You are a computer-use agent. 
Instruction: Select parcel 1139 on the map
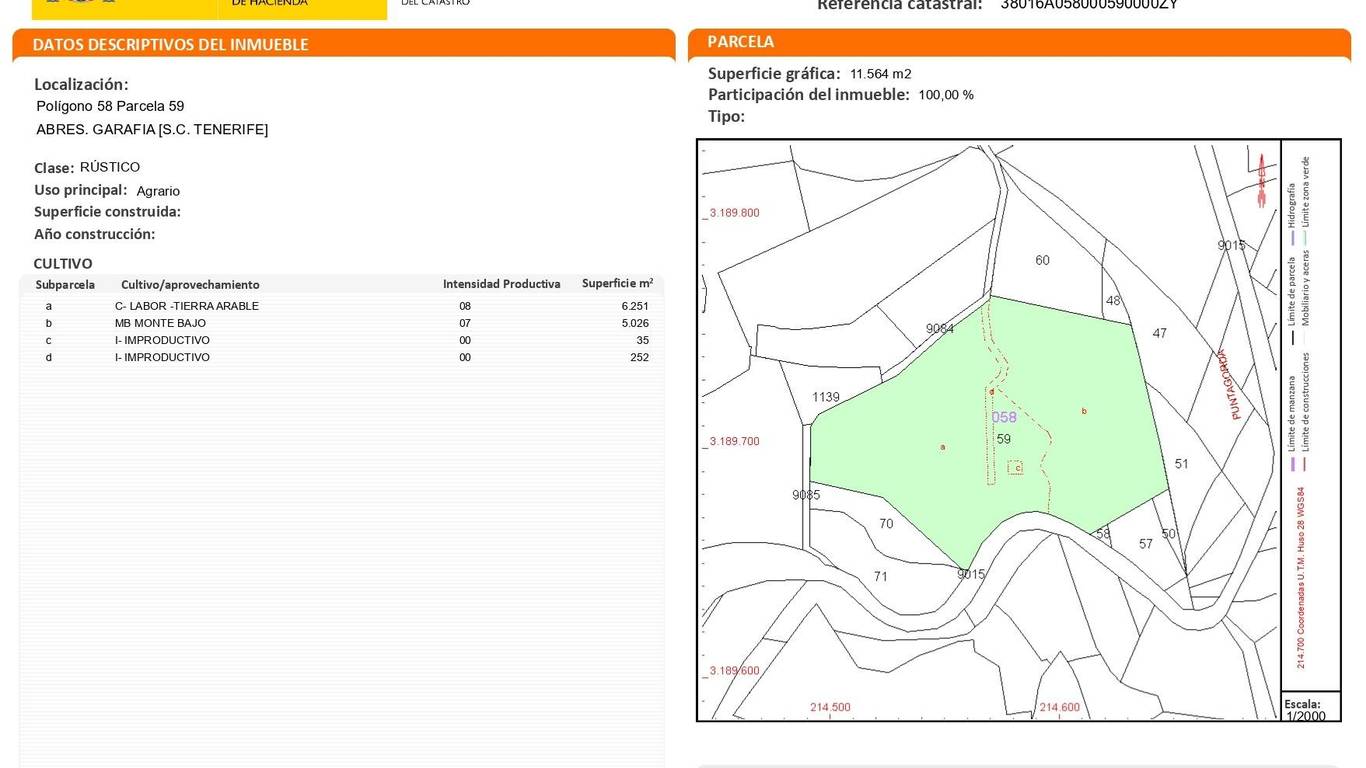tap(826, 397)
